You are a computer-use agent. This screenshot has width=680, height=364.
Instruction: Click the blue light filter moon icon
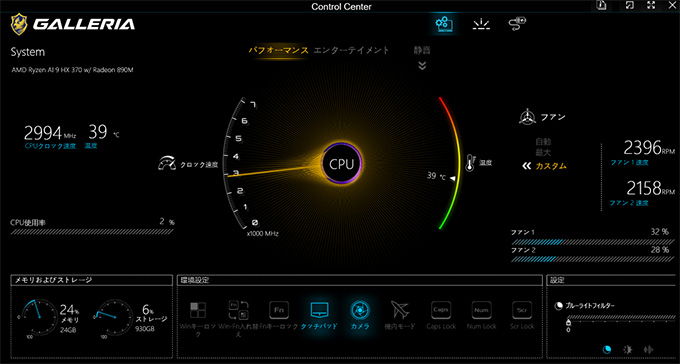coord(559,306)
